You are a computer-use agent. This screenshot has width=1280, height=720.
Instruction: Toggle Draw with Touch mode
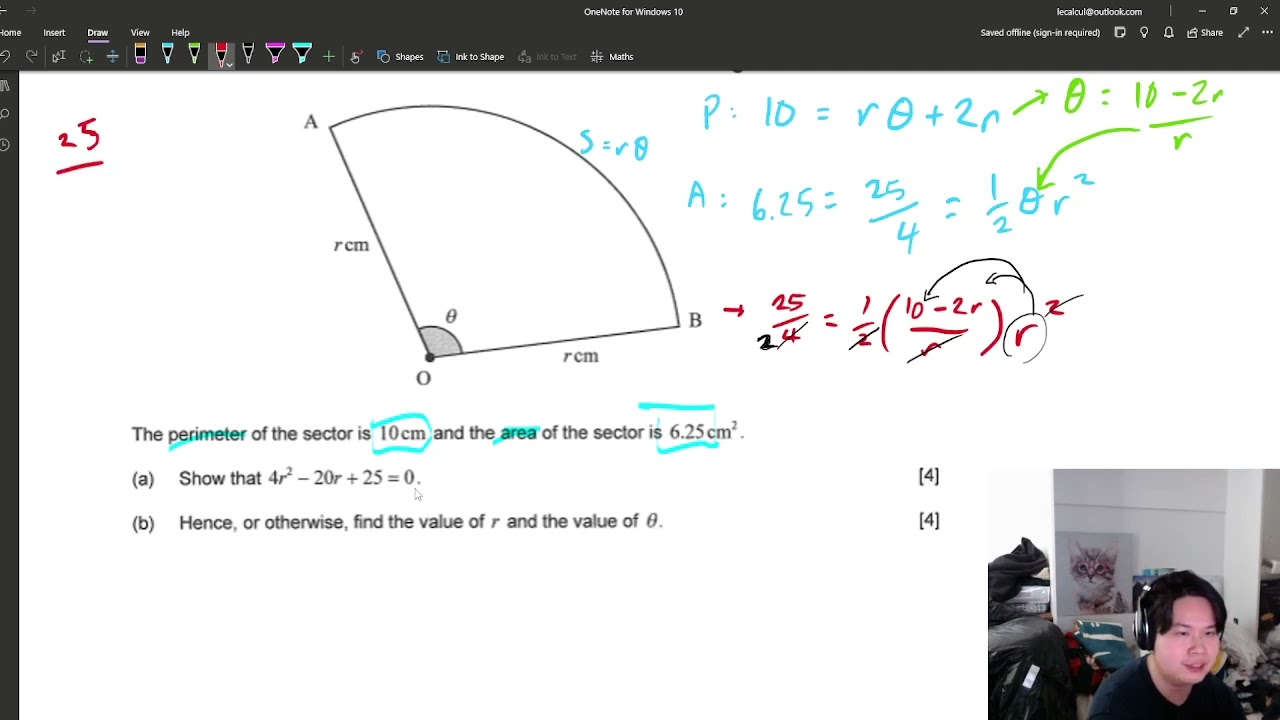pyautogui.click(x=355, y=57)
